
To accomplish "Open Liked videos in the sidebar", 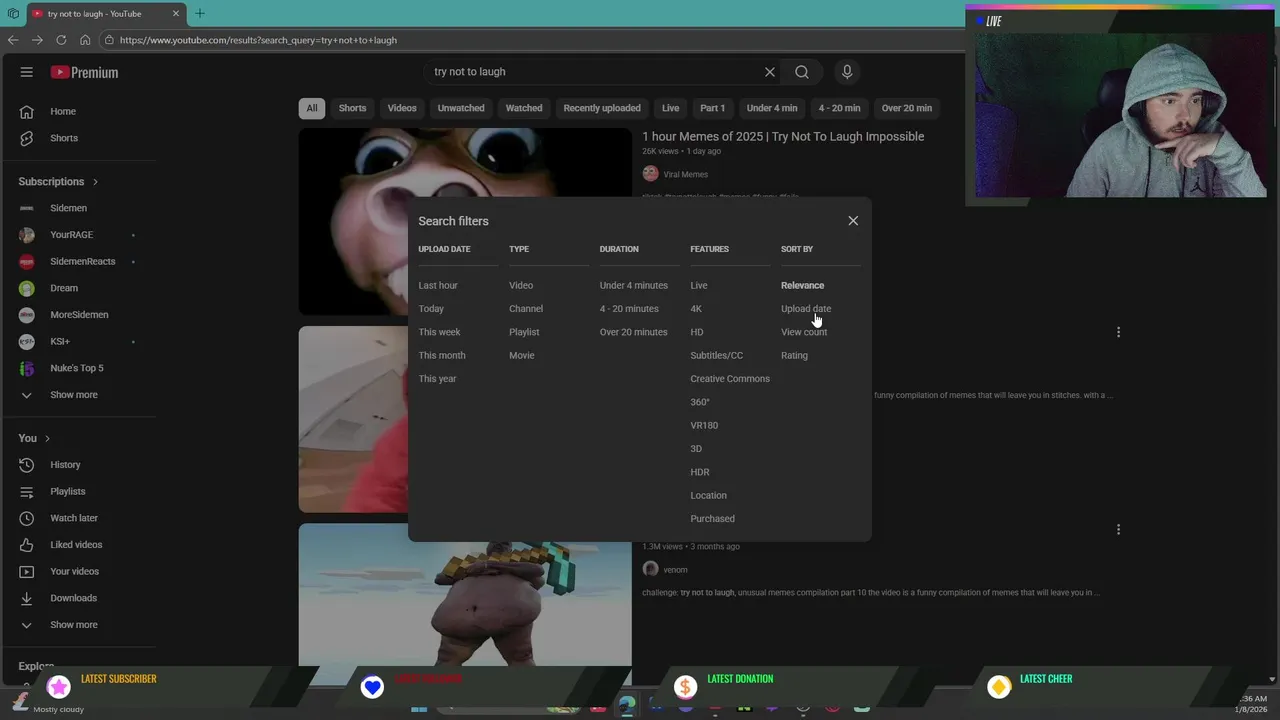I will [x=78, y=545].
